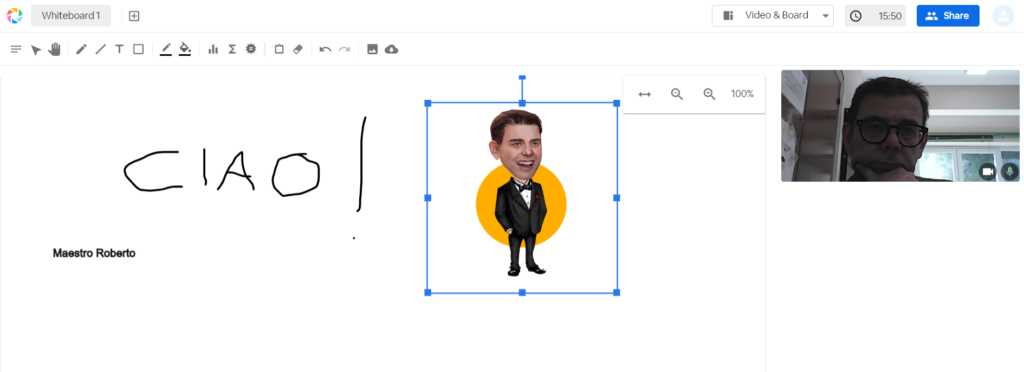Switch to the Whiteboard 1 tab
1024x372 pixels.
(x=71, y=16)
